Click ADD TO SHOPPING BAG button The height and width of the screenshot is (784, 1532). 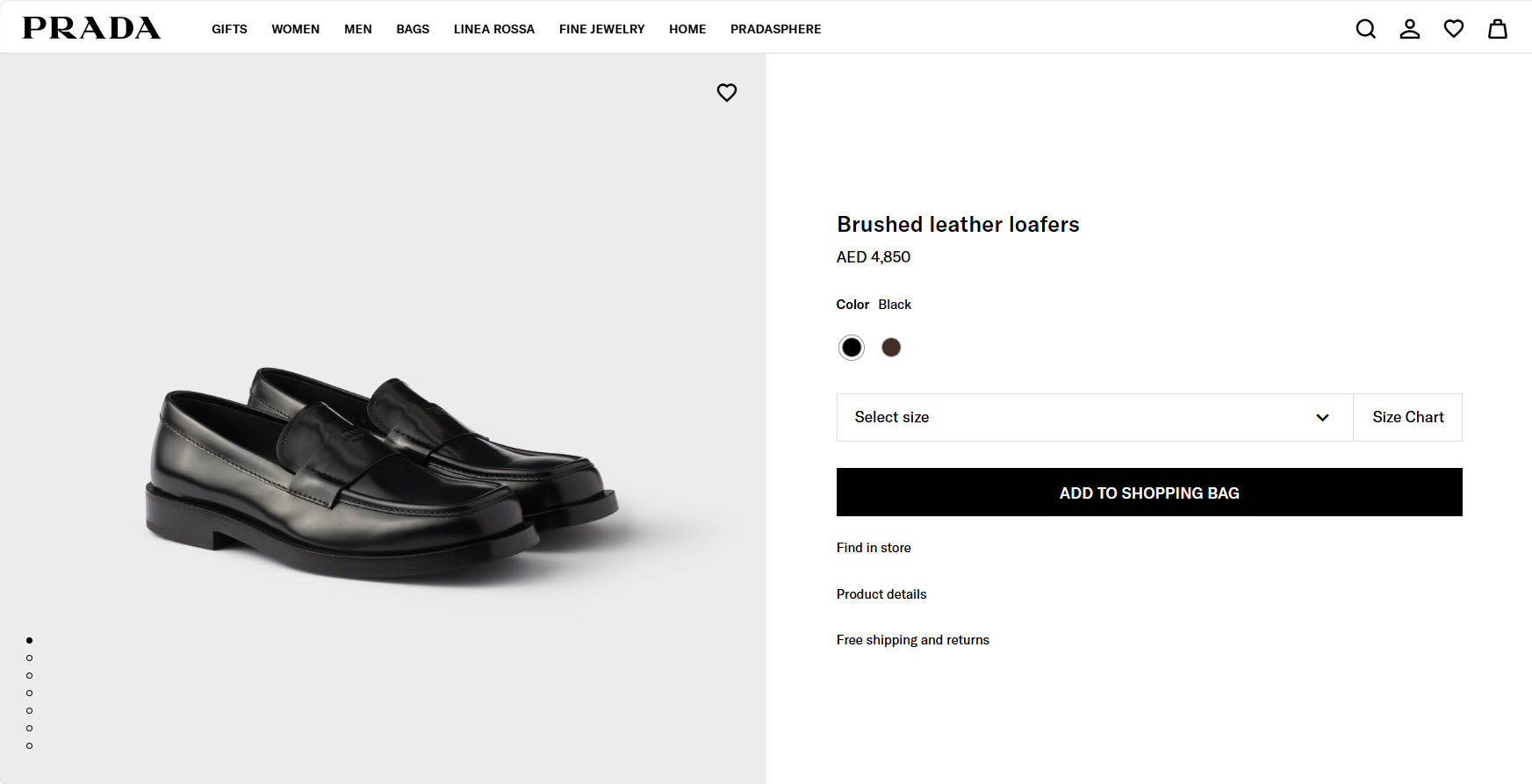click(1148, 493)
